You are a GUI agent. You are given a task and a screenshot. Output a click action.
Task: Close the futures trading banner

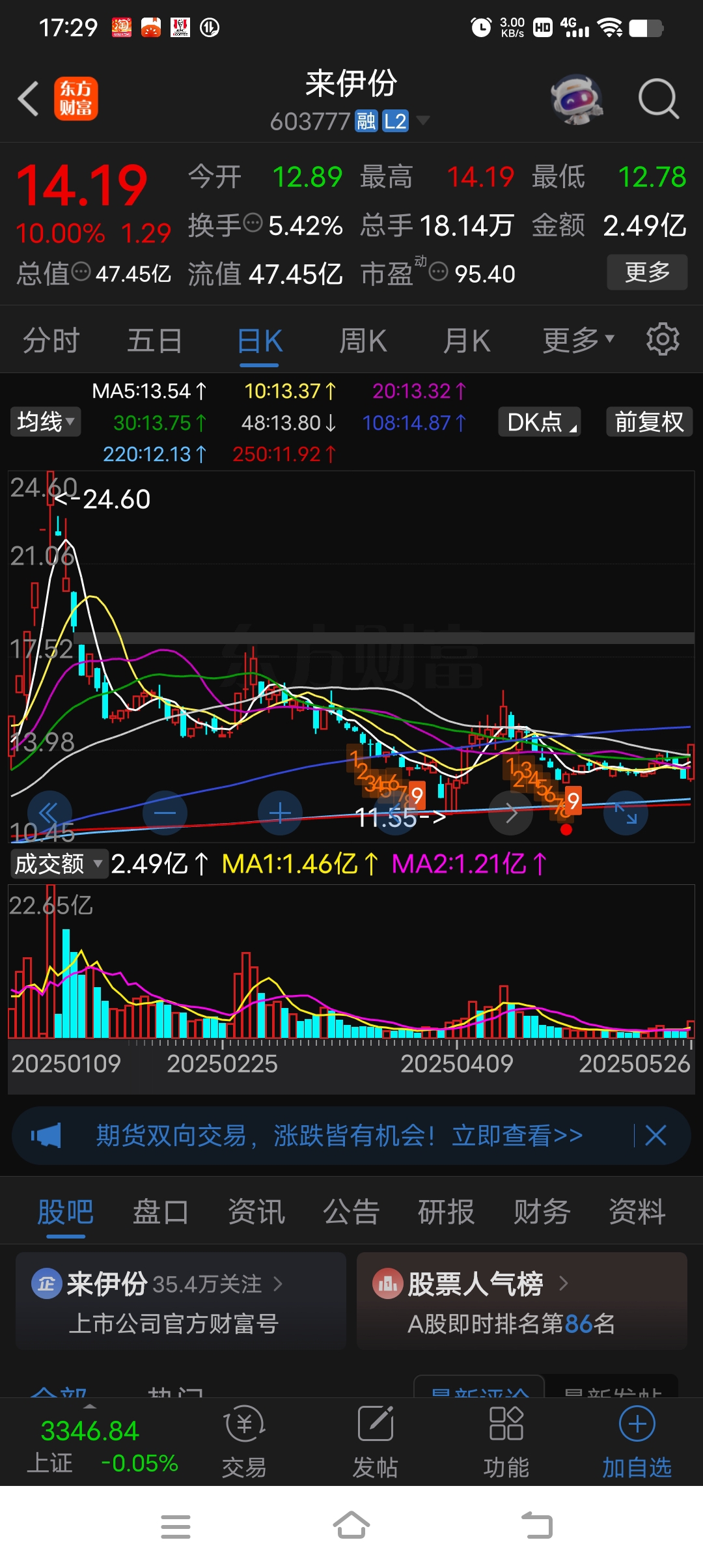click(655, 1136)
